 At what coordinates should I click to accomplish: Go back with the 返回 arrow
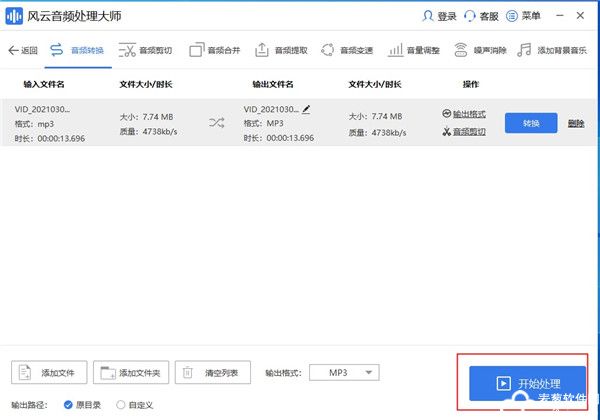point(13,50)
